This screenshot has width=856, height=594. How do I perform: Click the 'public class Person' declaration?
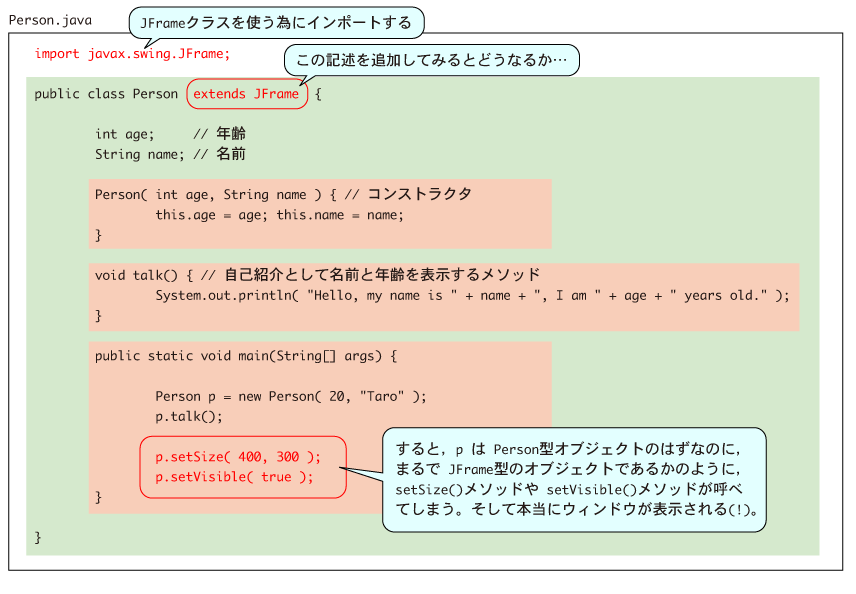(106, 94)
